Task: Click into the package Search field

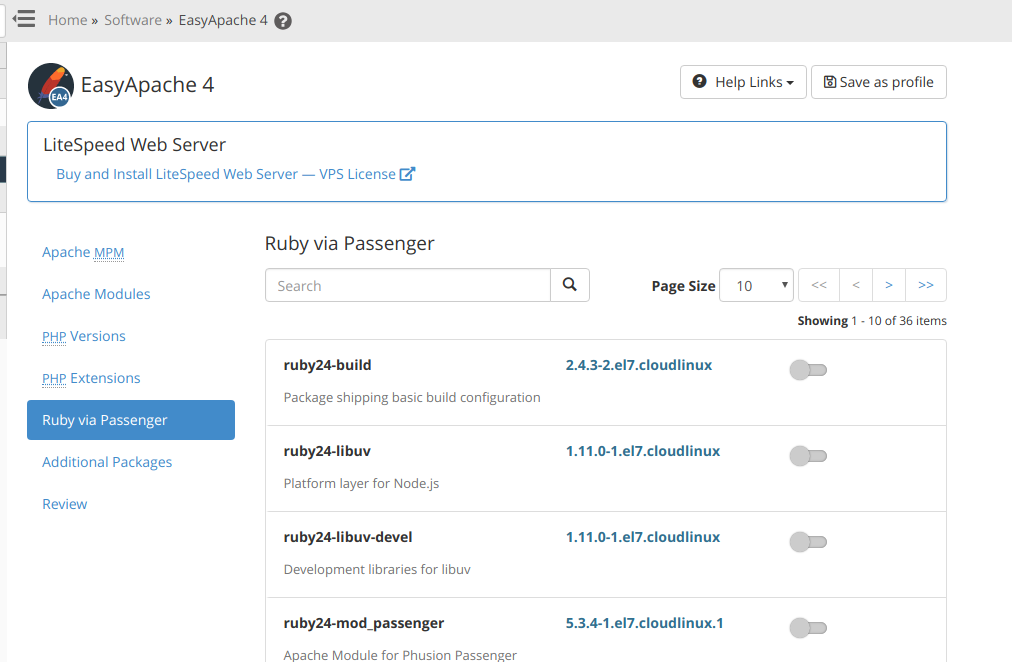Action: (x=408, y=285)
